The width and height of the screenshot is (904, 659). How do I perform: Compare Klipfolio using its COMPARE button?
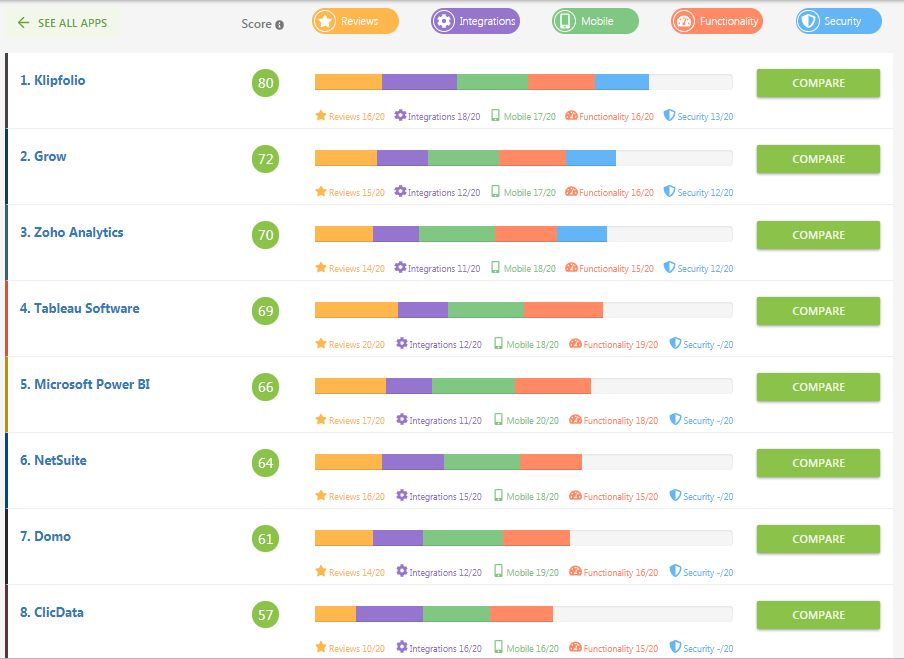pos(818,83)
